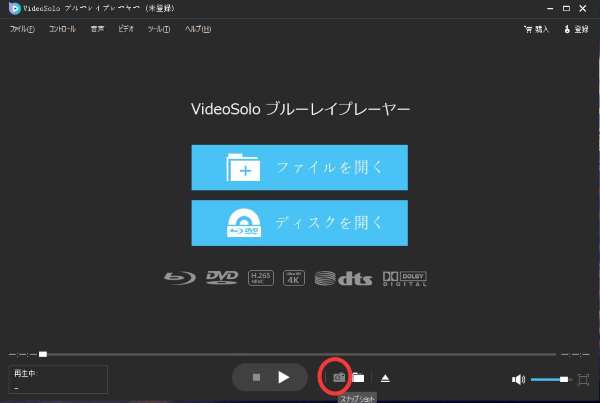The height and width of the screenshot is (403, 600).
Task: Open the ディスクを開く button
Action: [x=300, y=223]
